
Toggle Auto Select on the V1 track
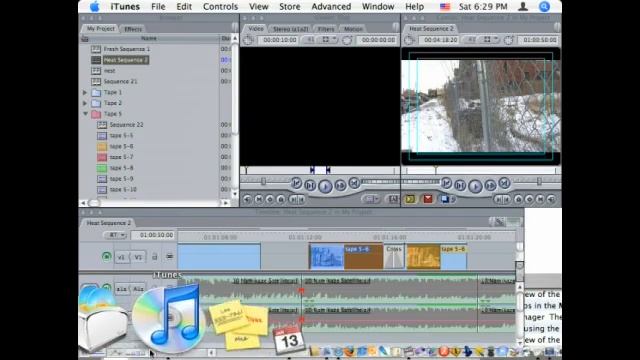click(169, 257)
